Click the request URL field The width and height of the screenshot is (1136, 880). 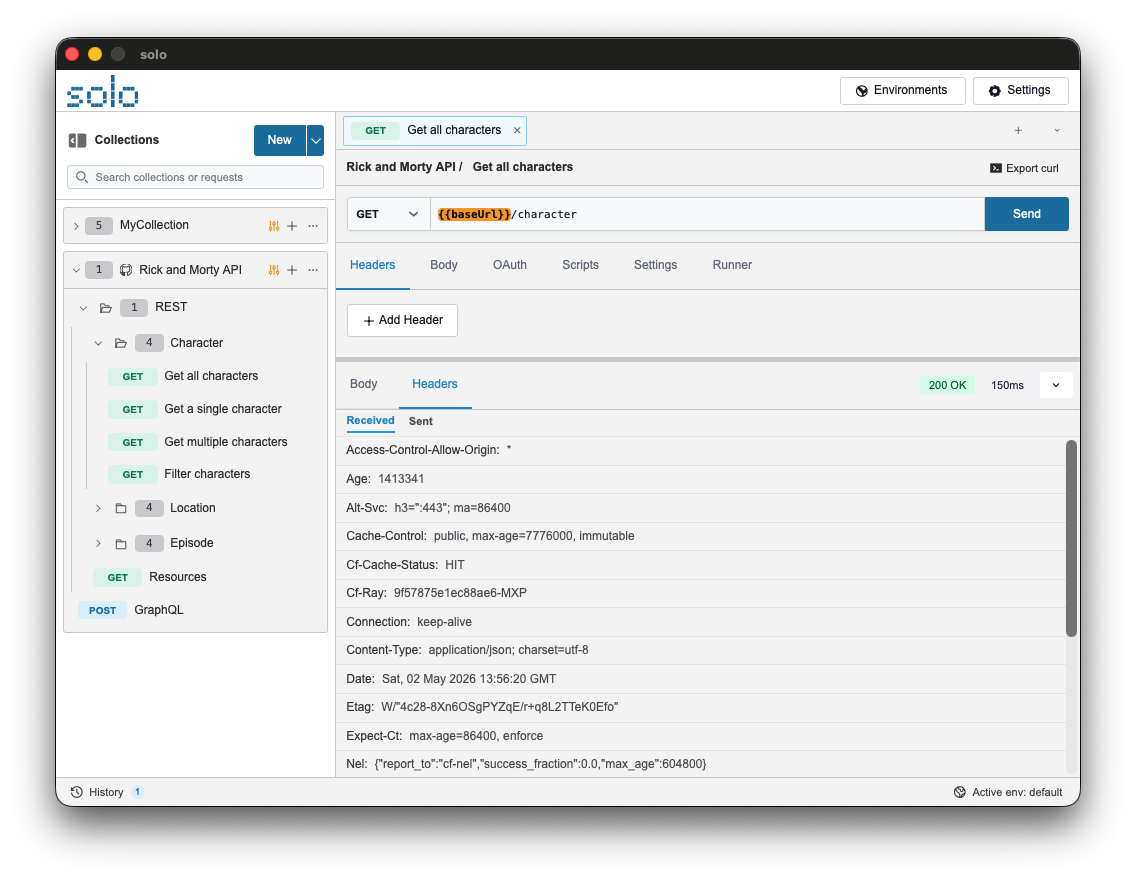click(x=707, y=214)
